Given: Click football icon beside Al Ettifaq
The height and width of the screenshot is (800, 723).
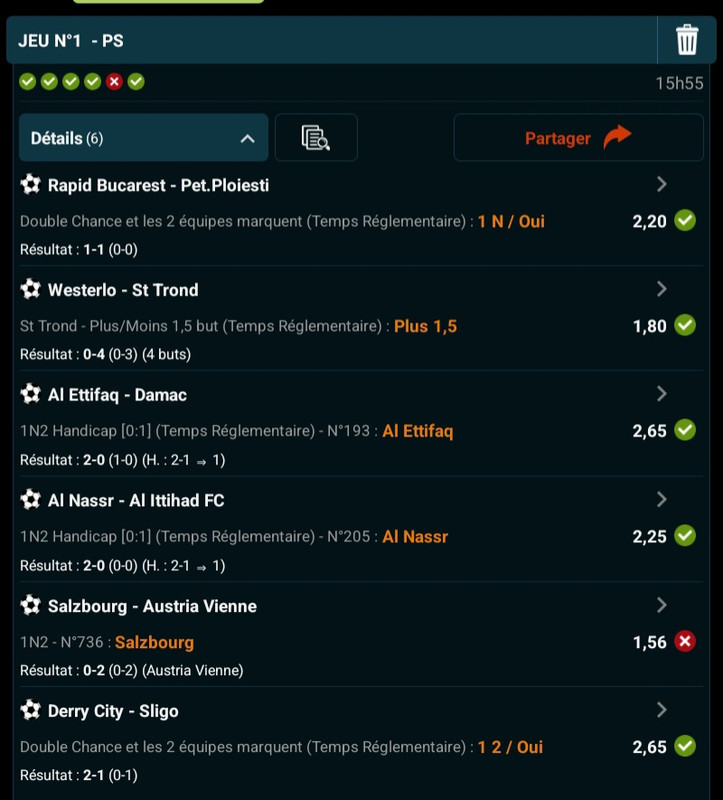Looking at the screenshot, I should 31,394.
